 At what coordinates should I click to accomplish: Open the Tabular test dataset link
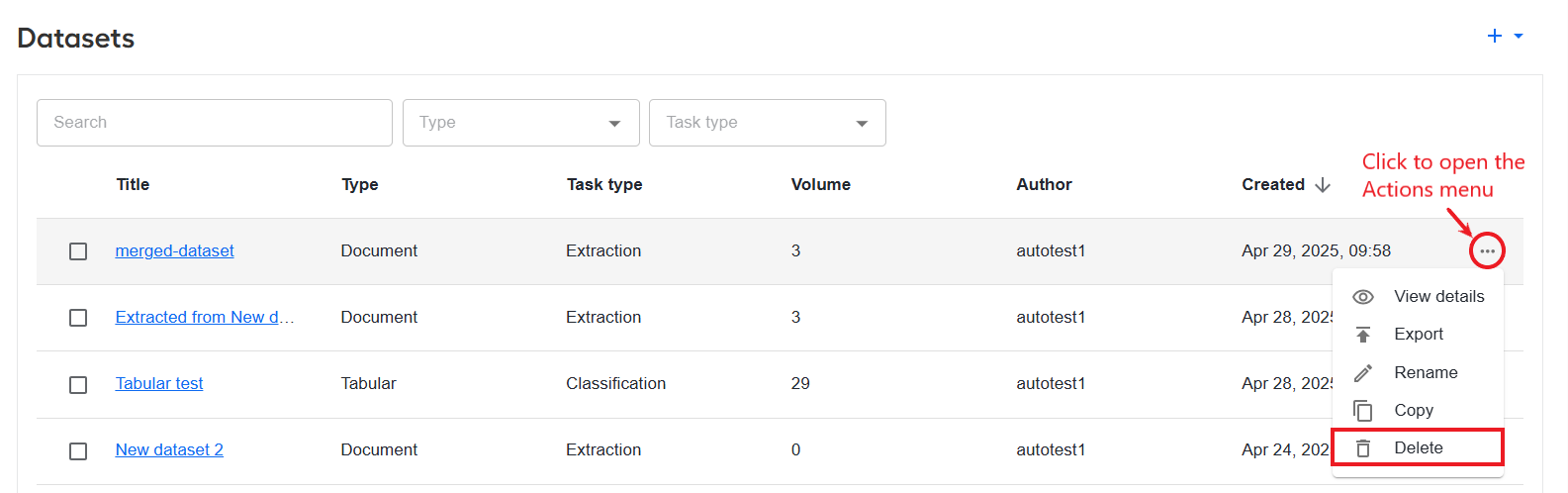point(159,384)
